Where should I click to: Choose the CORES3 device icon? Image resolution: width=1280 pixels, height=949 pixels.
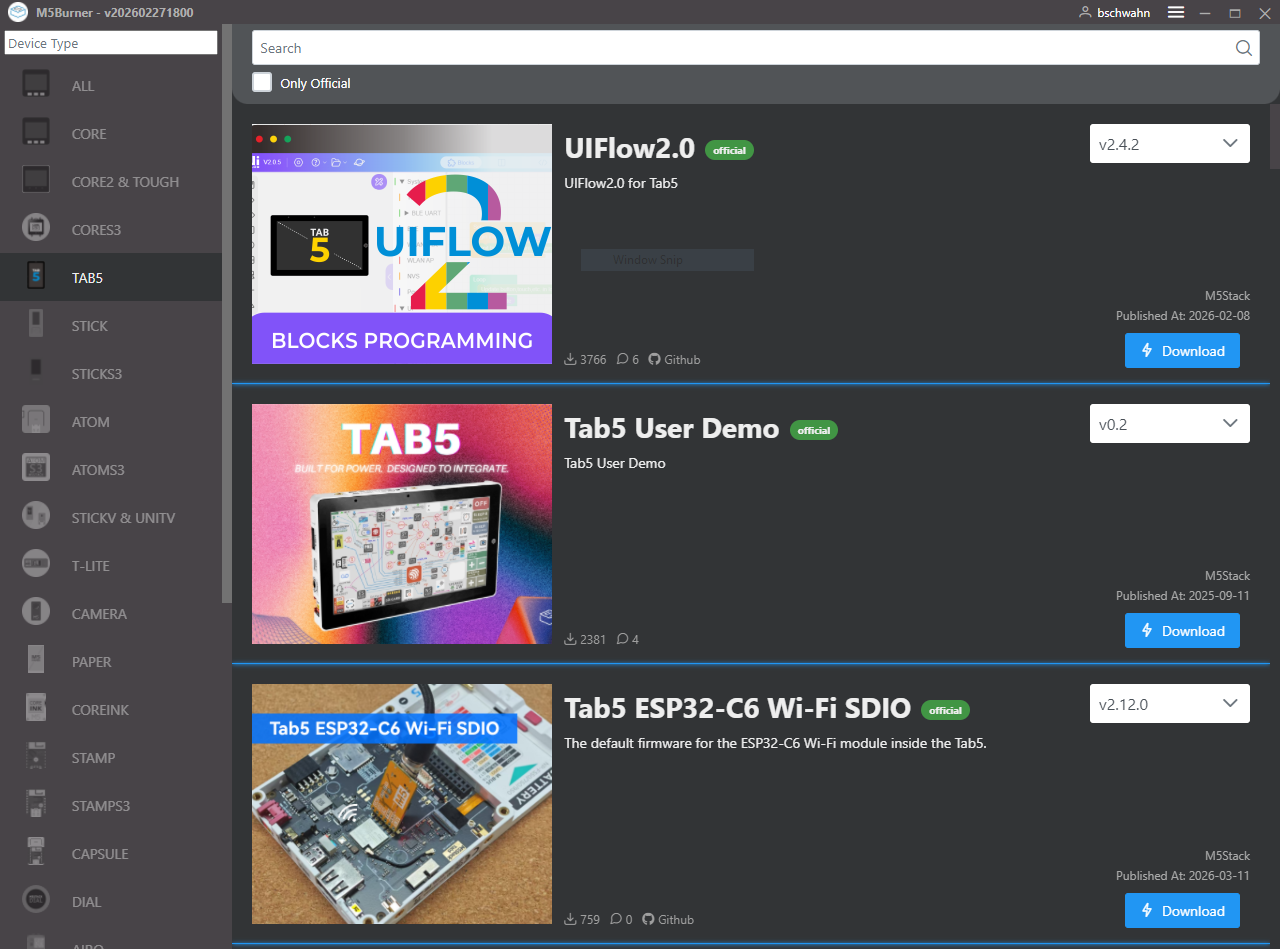pyautogui.click(x=37, y=230)
